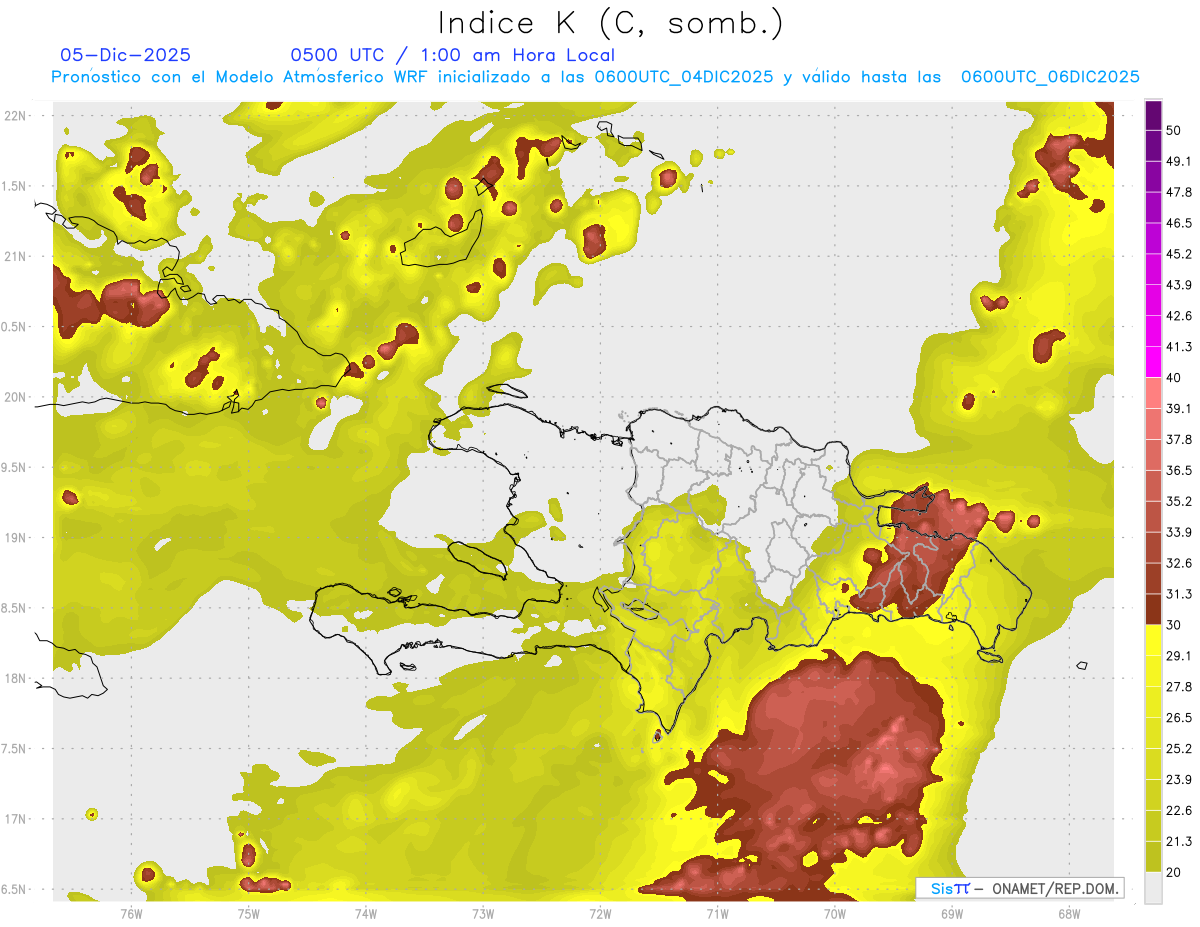
Task: Click the colorbar value '33.9'
Action: (x=1179, y=532)
